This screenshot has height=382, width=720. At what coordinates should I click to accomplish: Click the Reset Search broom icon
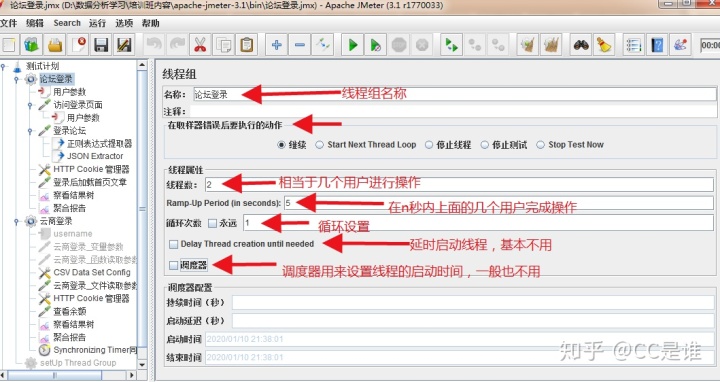pyautogui.click(x=604, y=45)
